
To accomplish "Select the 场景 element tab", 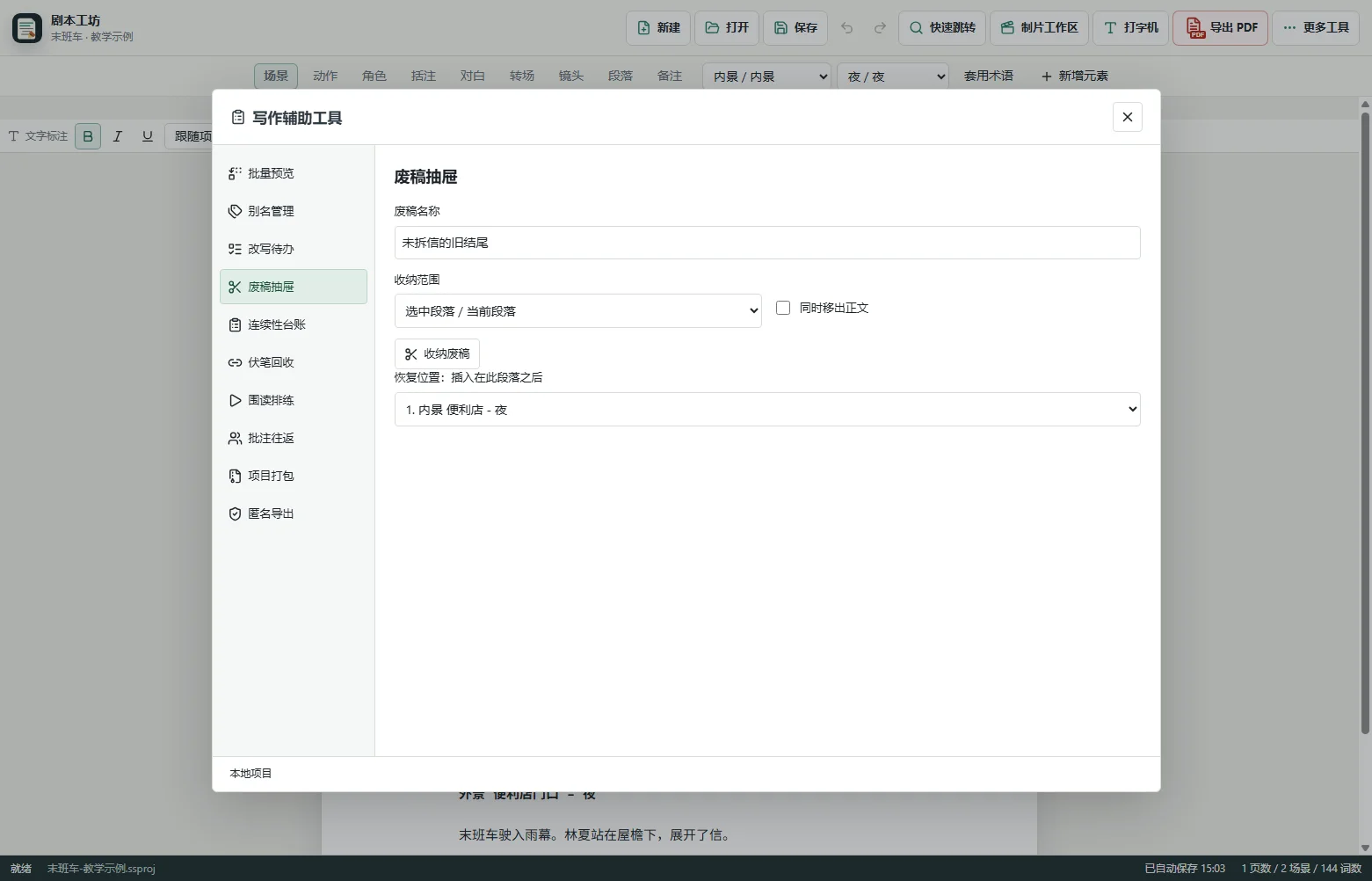I will coord(276,76).
